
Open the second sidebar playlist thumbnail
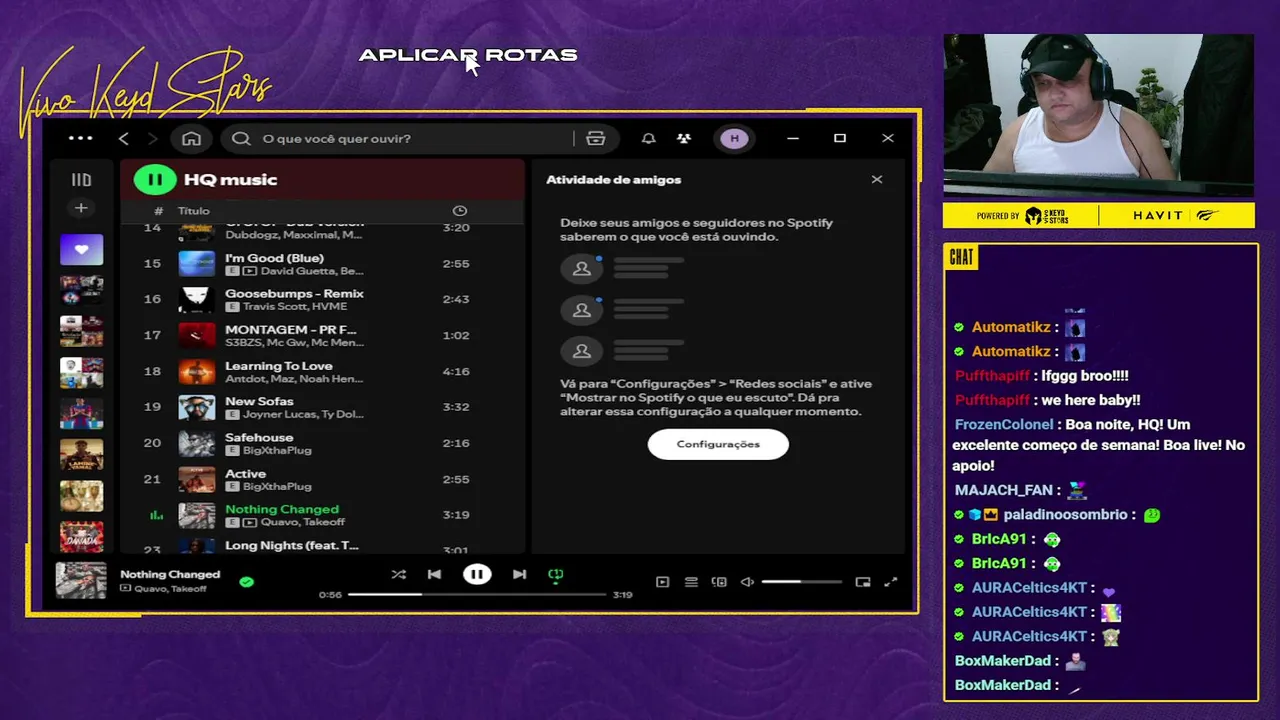click(x=81, y=290)
